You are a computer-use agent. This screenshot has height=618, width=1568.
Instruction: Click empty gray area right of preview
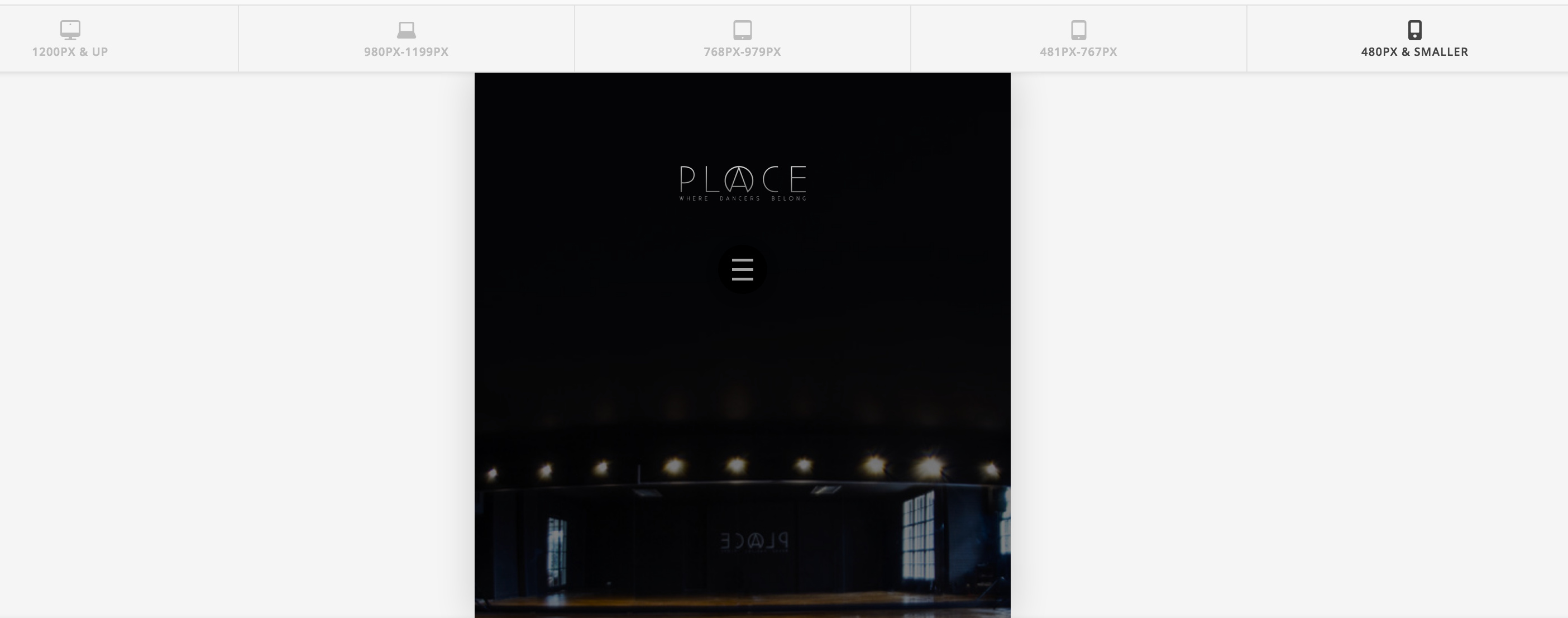(x=1284, y=341)
